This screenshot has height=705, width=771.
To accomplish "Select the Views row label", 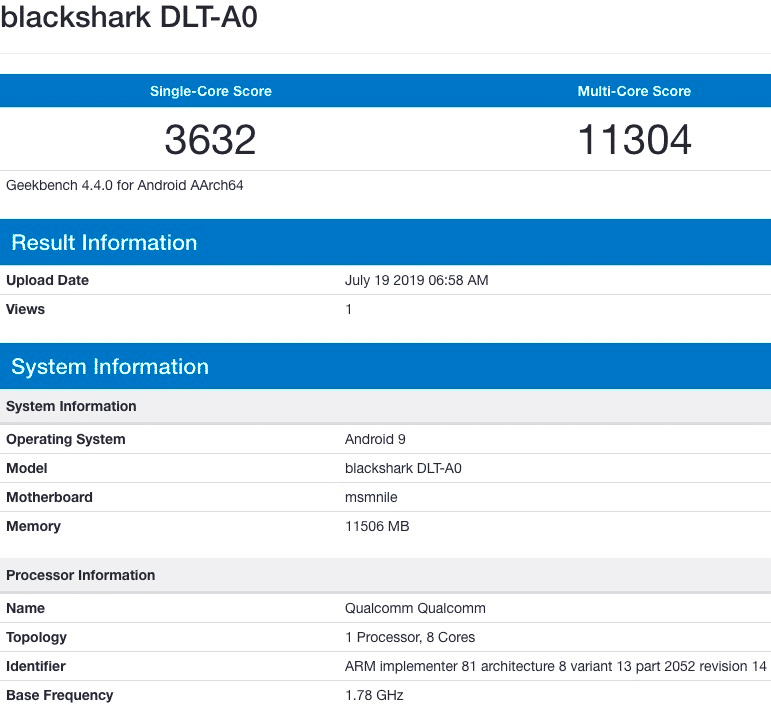I will [x=26, y=309].
